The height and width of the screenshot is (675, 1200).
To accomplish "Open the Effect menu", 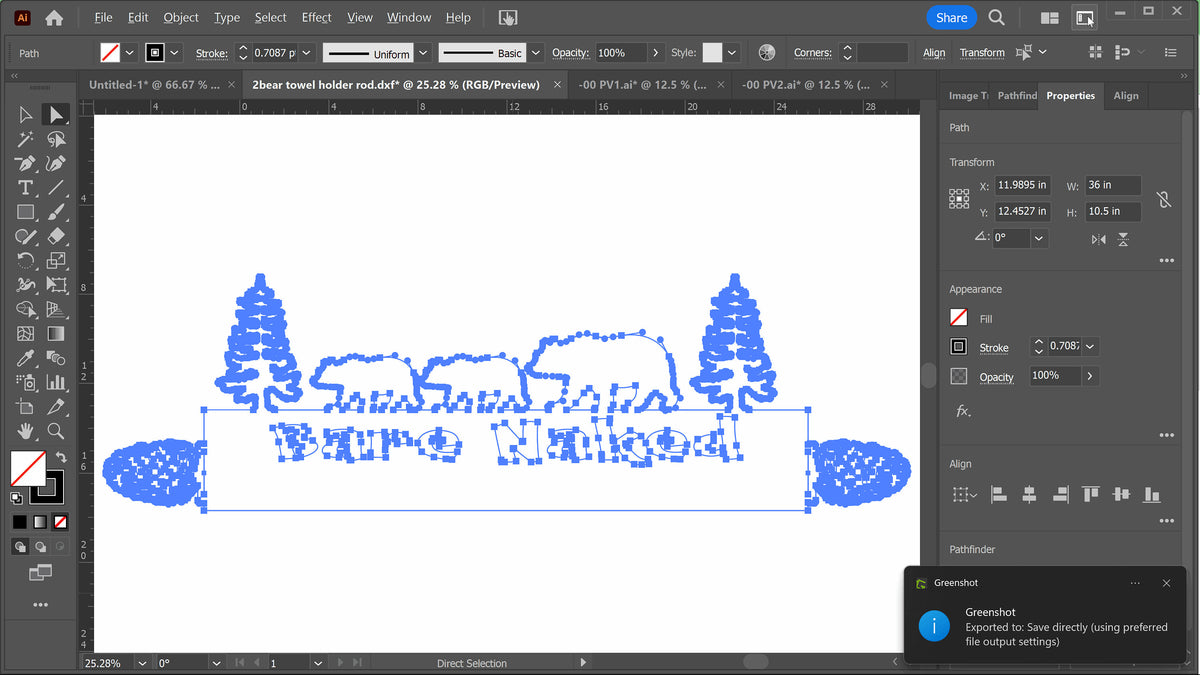I will pyautogui.click(x=316, y=17).
